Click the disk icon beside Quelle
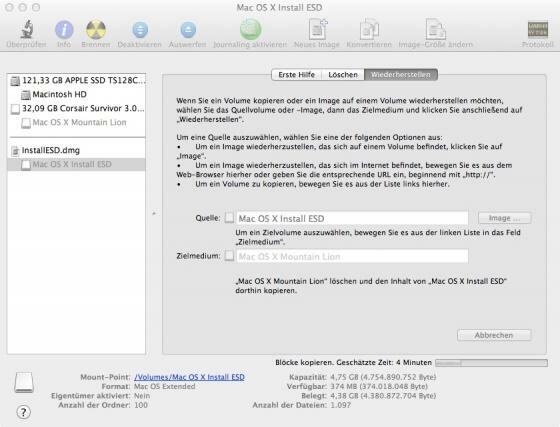 pyautogui.click(x=229, y=218)
